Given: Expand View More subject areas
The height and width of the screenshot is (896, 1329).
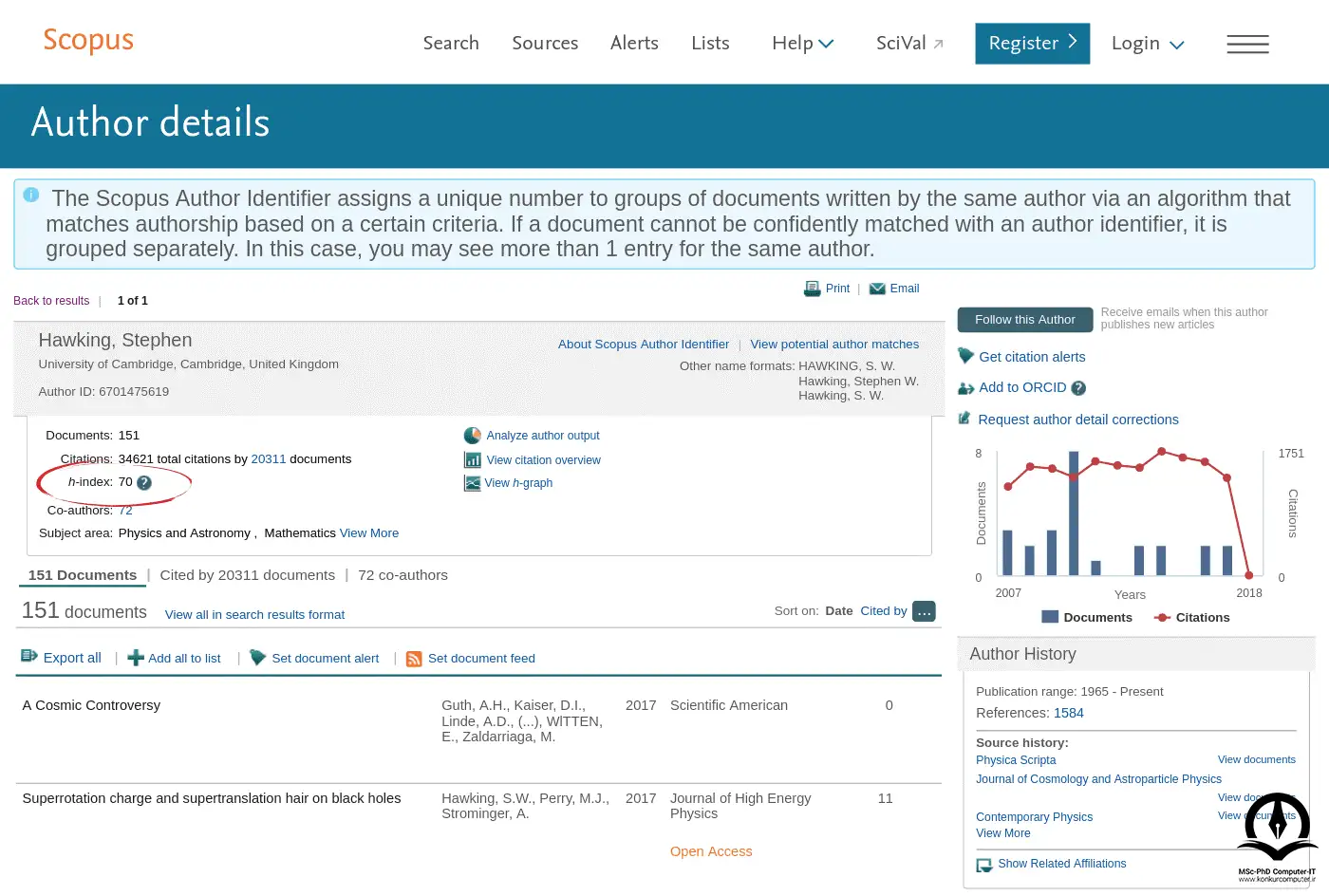Looking at the screenshot, I should click(x=369, y=533).
